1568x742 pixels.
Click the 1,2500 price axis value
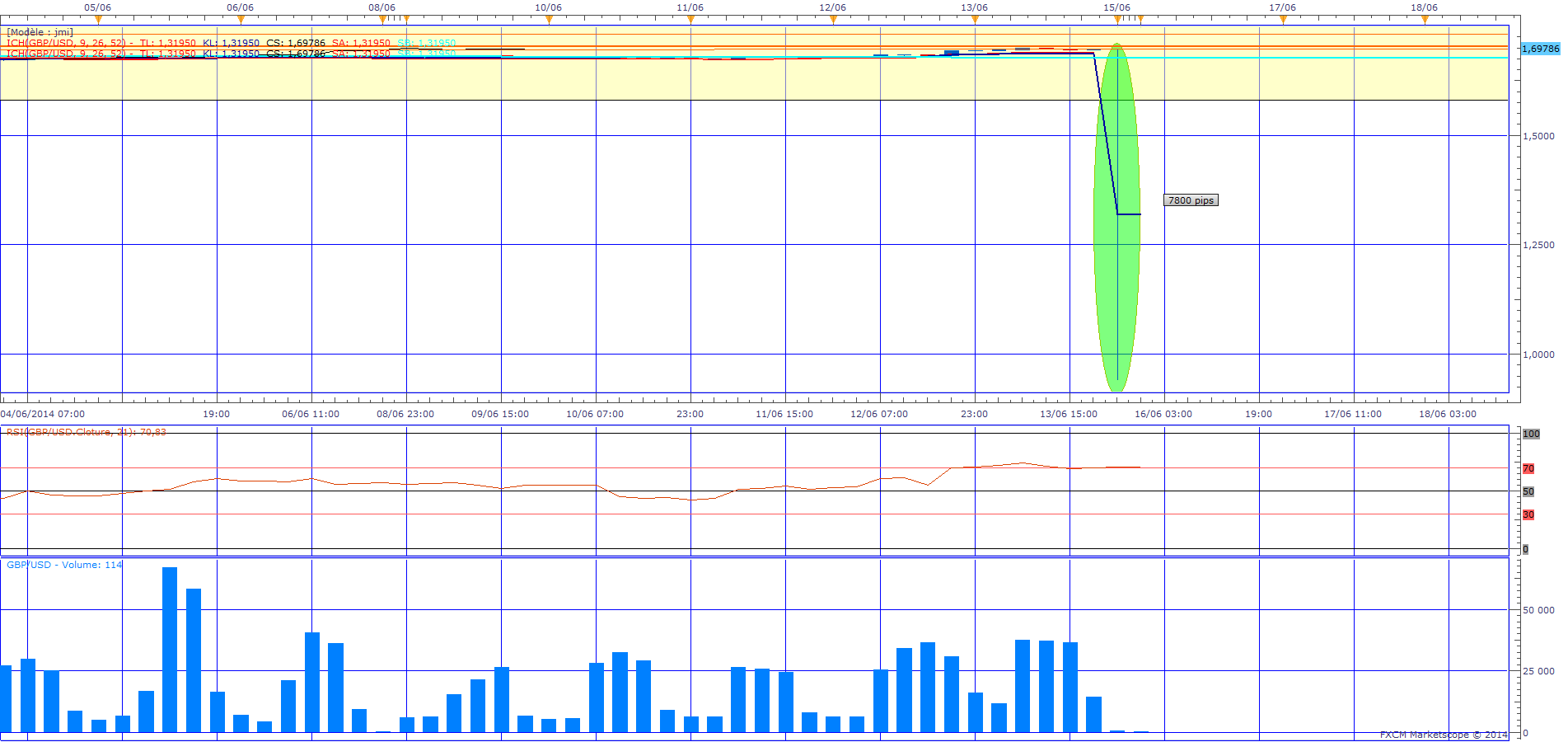click(1538, 245)
